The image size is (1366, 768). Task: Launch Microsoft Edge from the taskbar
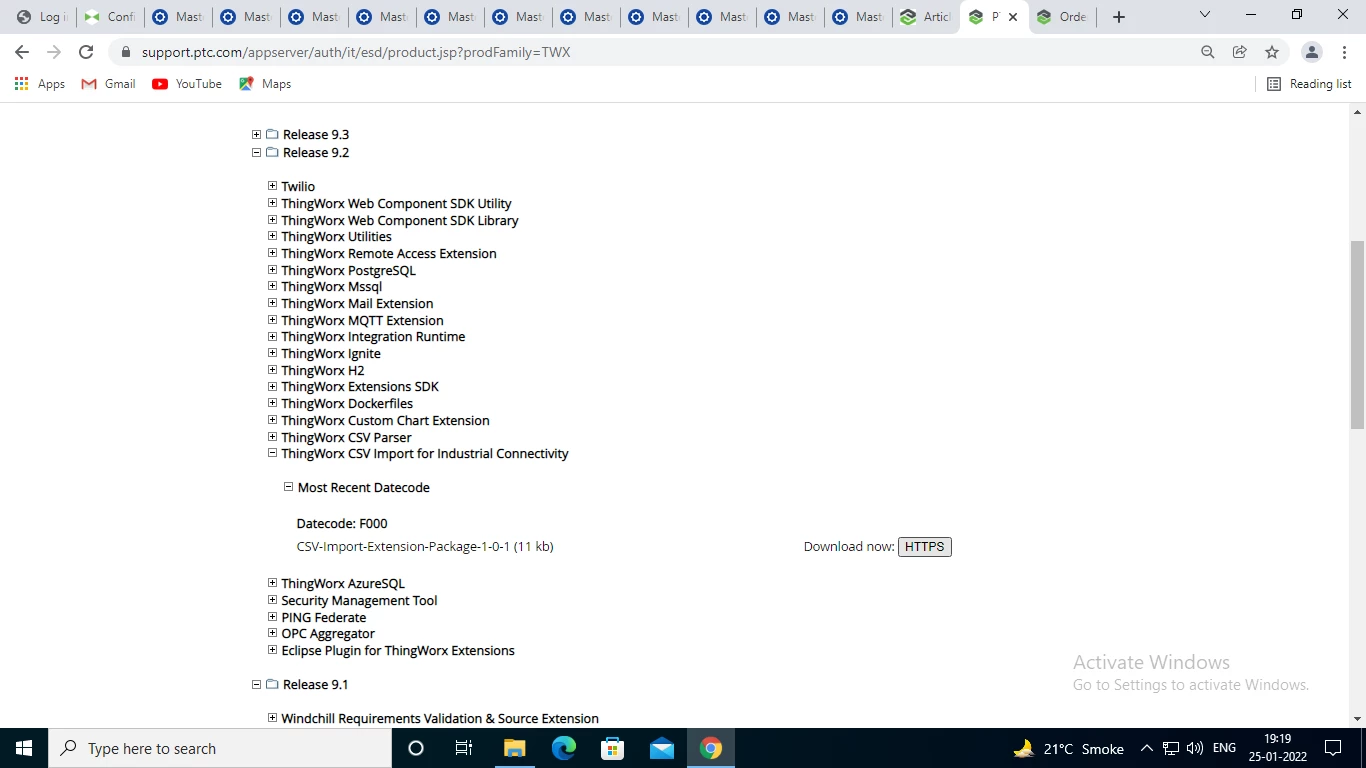pyautogui.click(x=564, y=748)
